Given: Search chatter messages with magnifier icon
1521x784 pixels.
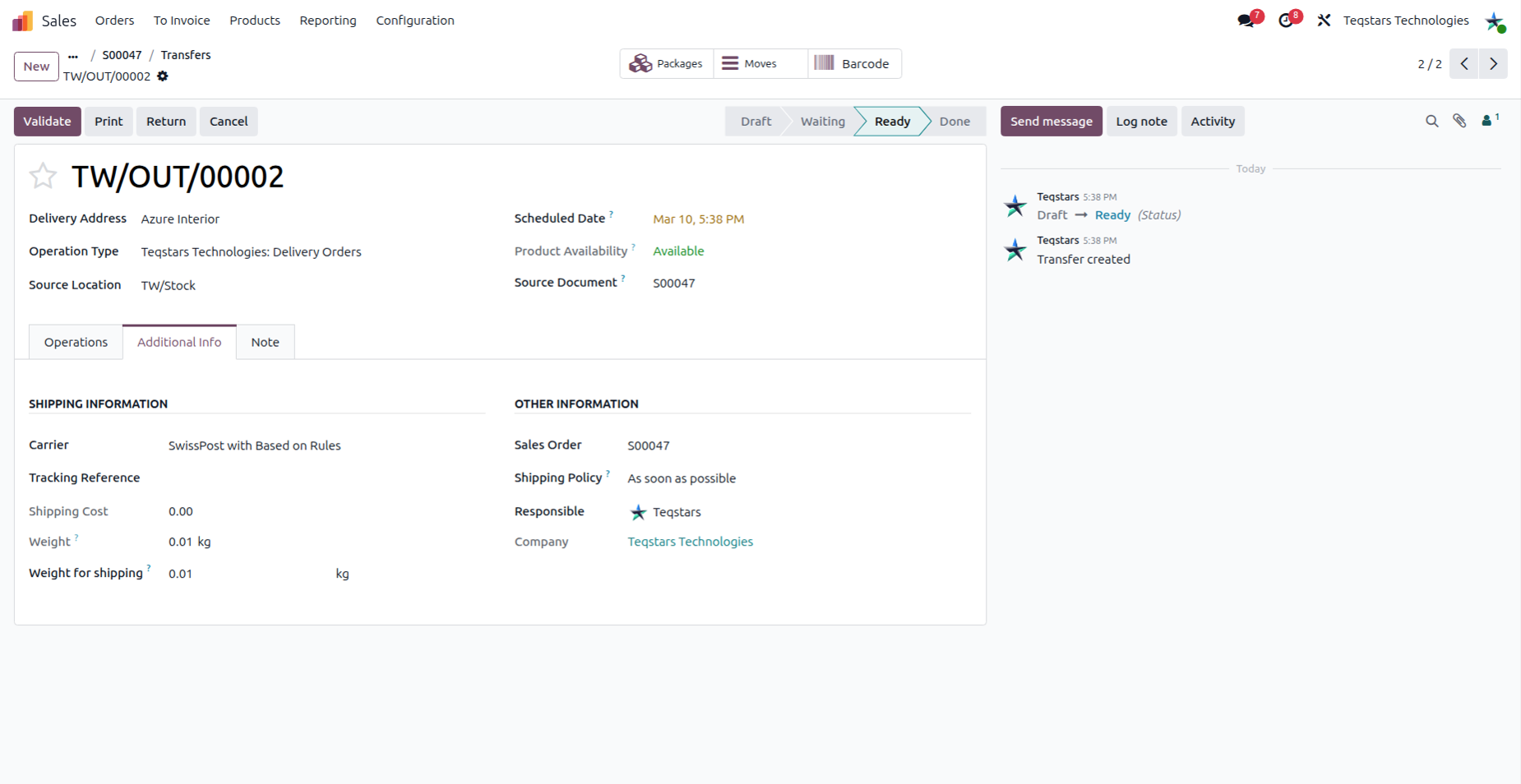Looking at the screenshot, I should (x=1431, y=121).
